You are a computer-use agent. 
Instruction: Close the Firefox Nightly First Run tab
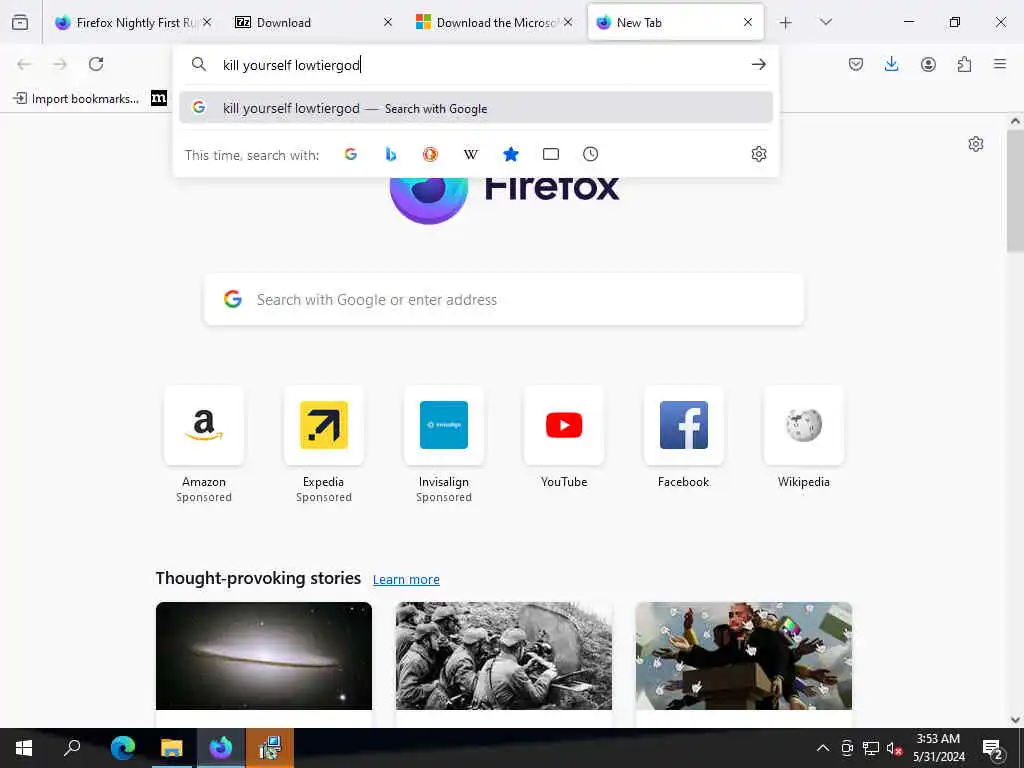207,22
